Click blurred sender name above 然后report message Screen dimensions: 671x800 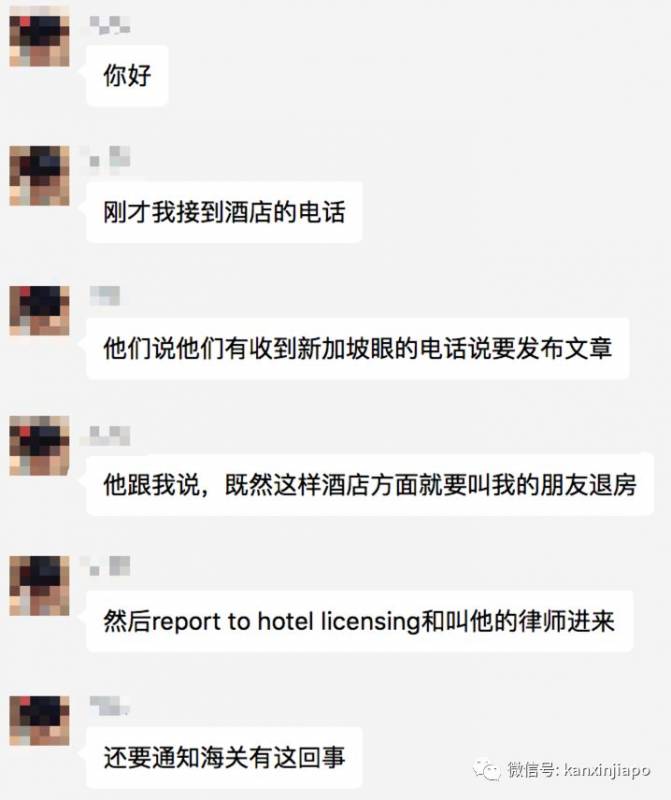[110, 566]
